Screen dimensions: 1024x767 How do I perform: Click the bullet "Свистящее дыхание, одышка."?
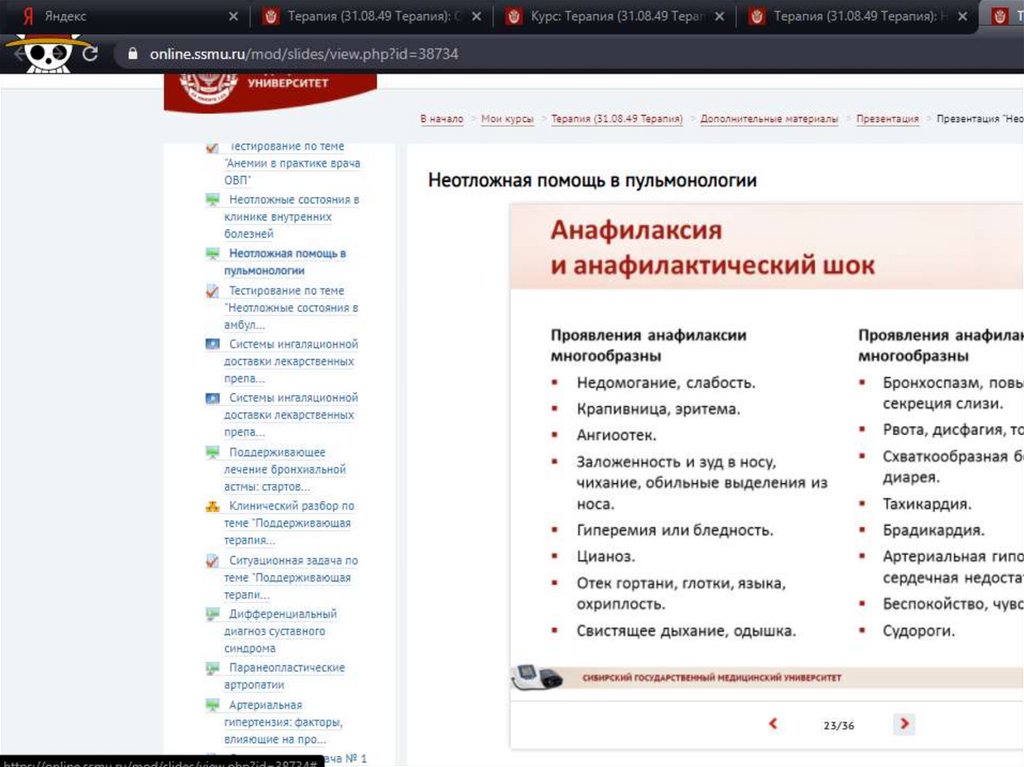[686, 631]
